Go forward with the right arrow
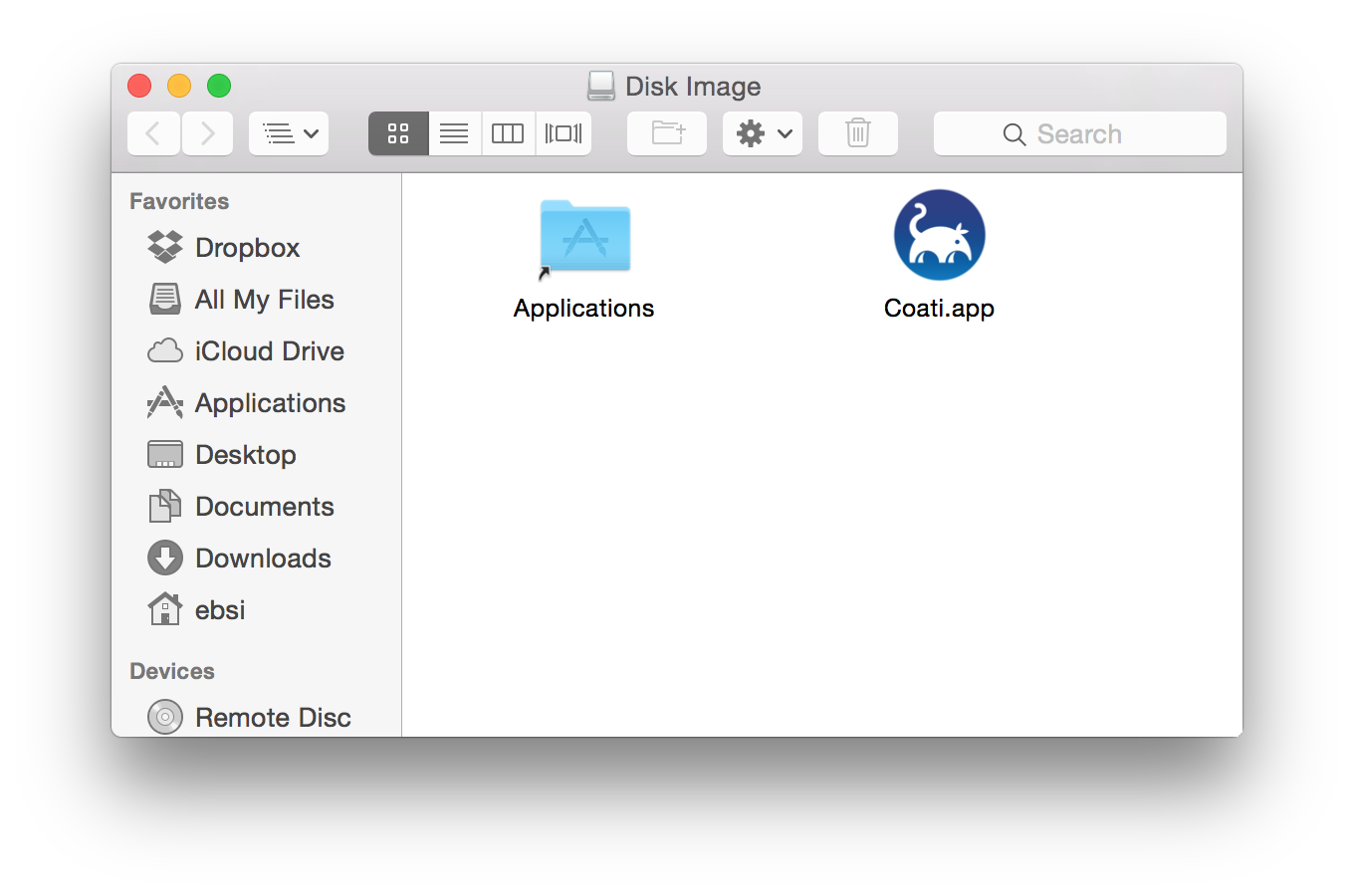Viewport: 1354px width, 896px height. coord(207,133)
